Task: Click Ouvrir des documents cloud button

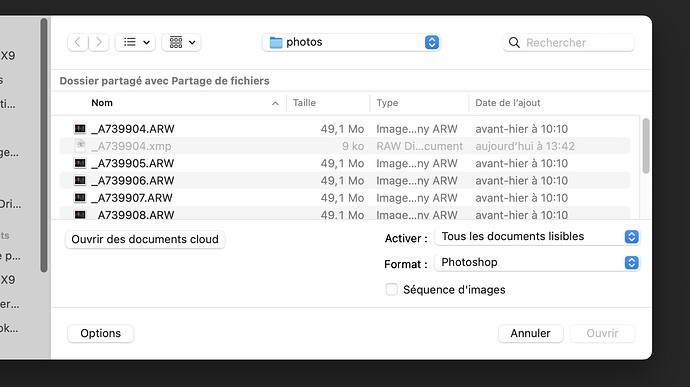Action: (x=145, y=239)
